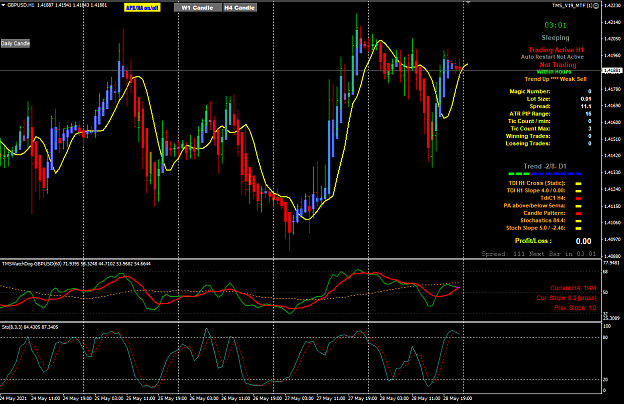Screen dimensions: 625x404
Task: Click the 'Cur. Slope: 0.9 [cross]' text
Action: tap(566, 298)
